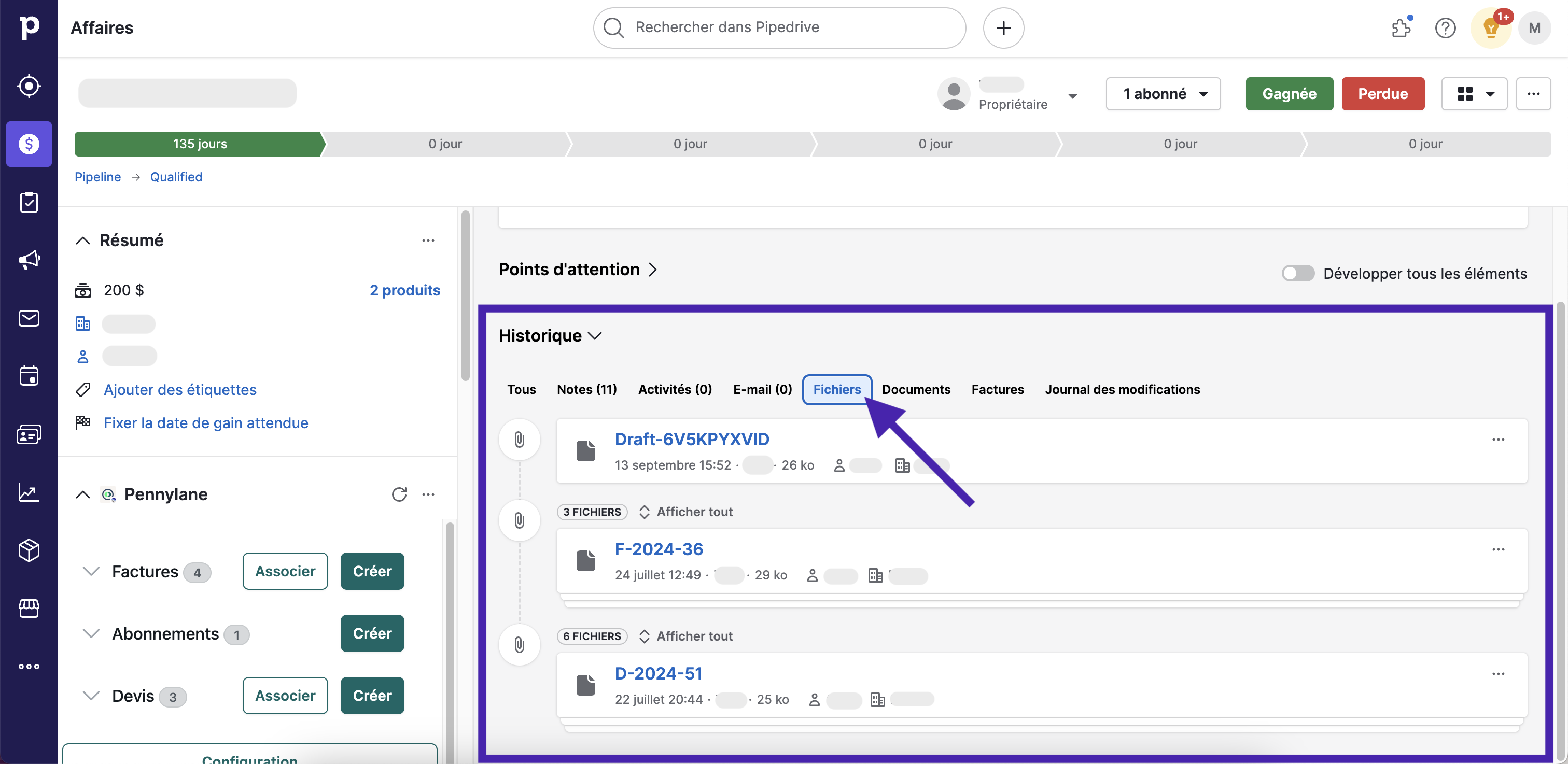
Task: Open the Sales Assistant lightbulb icon
Action: (x=1490, y=28)
